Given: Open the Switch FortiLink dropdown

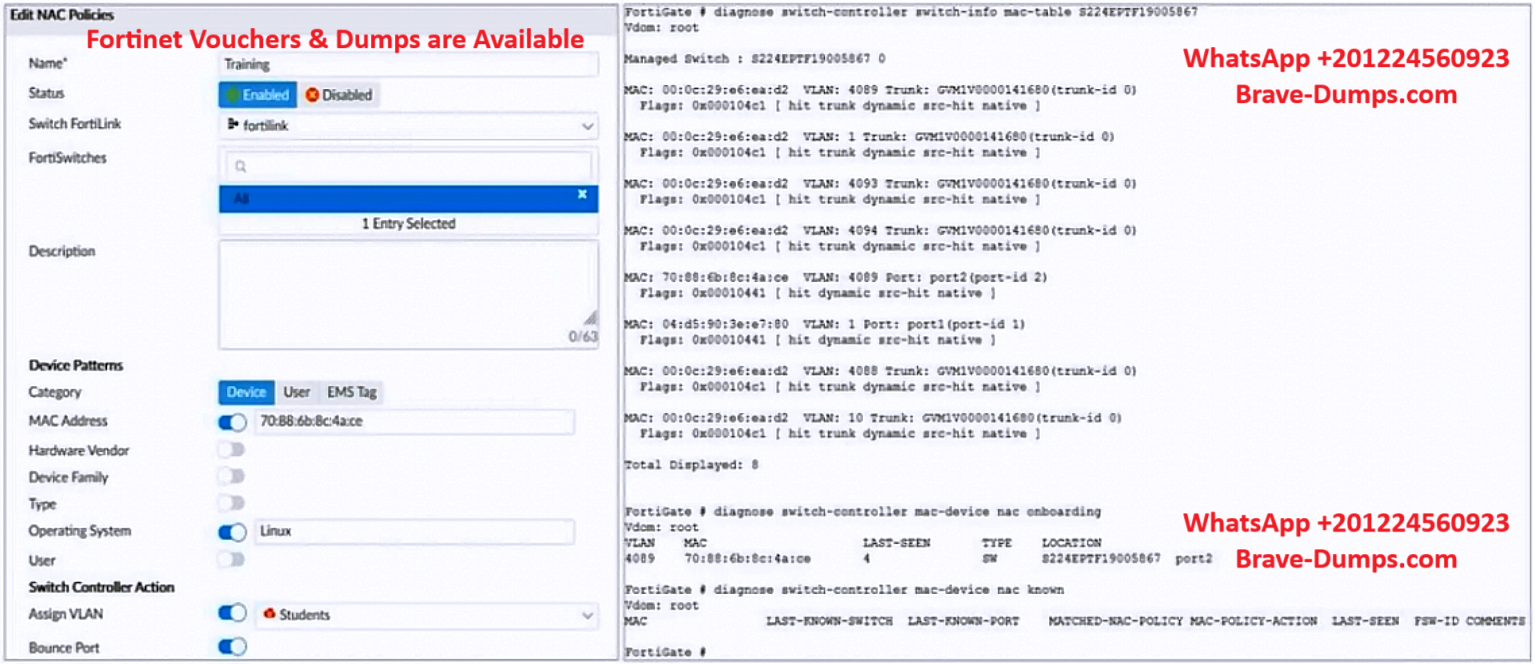Looking at the screenshot, I should 586,126.
